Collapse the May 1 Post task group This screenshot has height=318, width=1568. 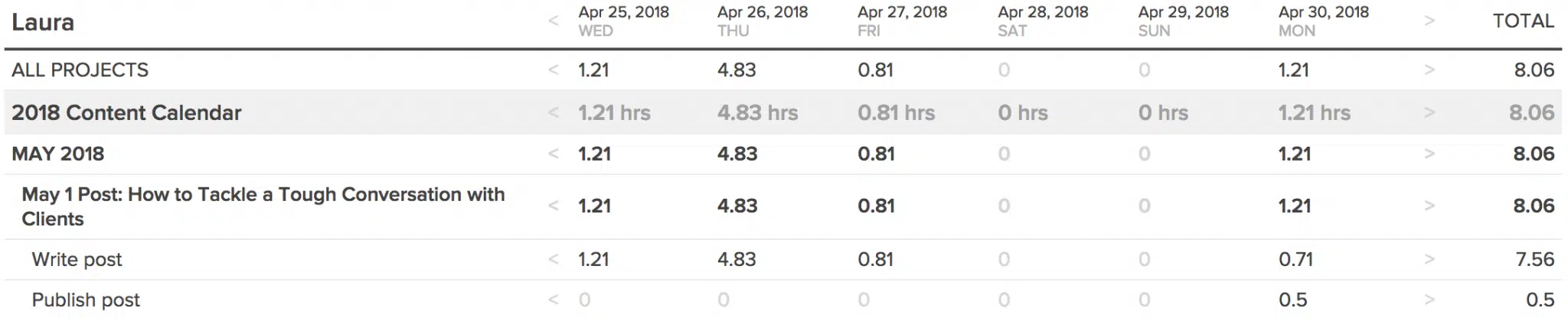click(x=263, y=206)
